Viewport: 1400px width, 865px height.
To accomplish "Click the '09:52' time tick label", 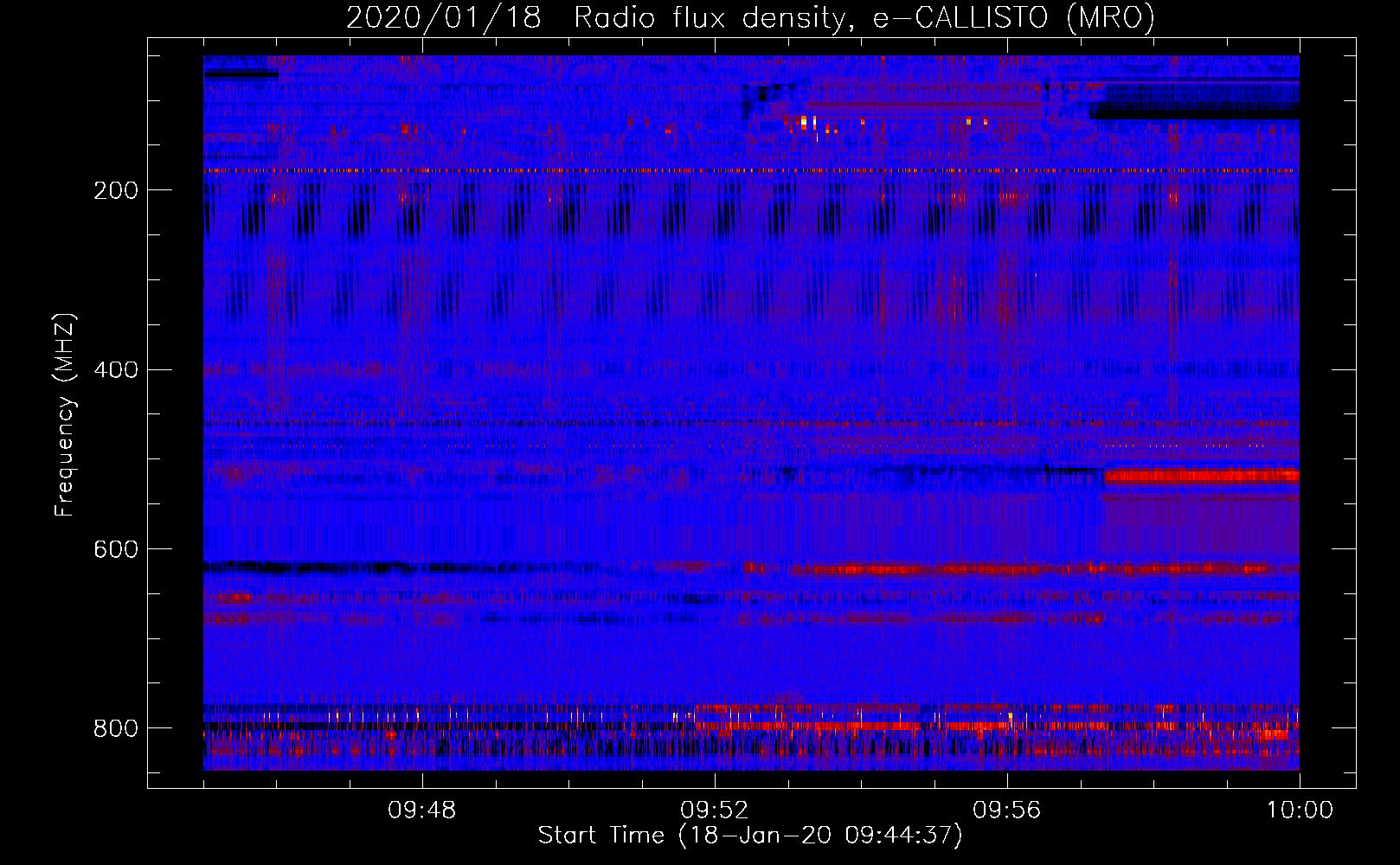I will point(715,811).
